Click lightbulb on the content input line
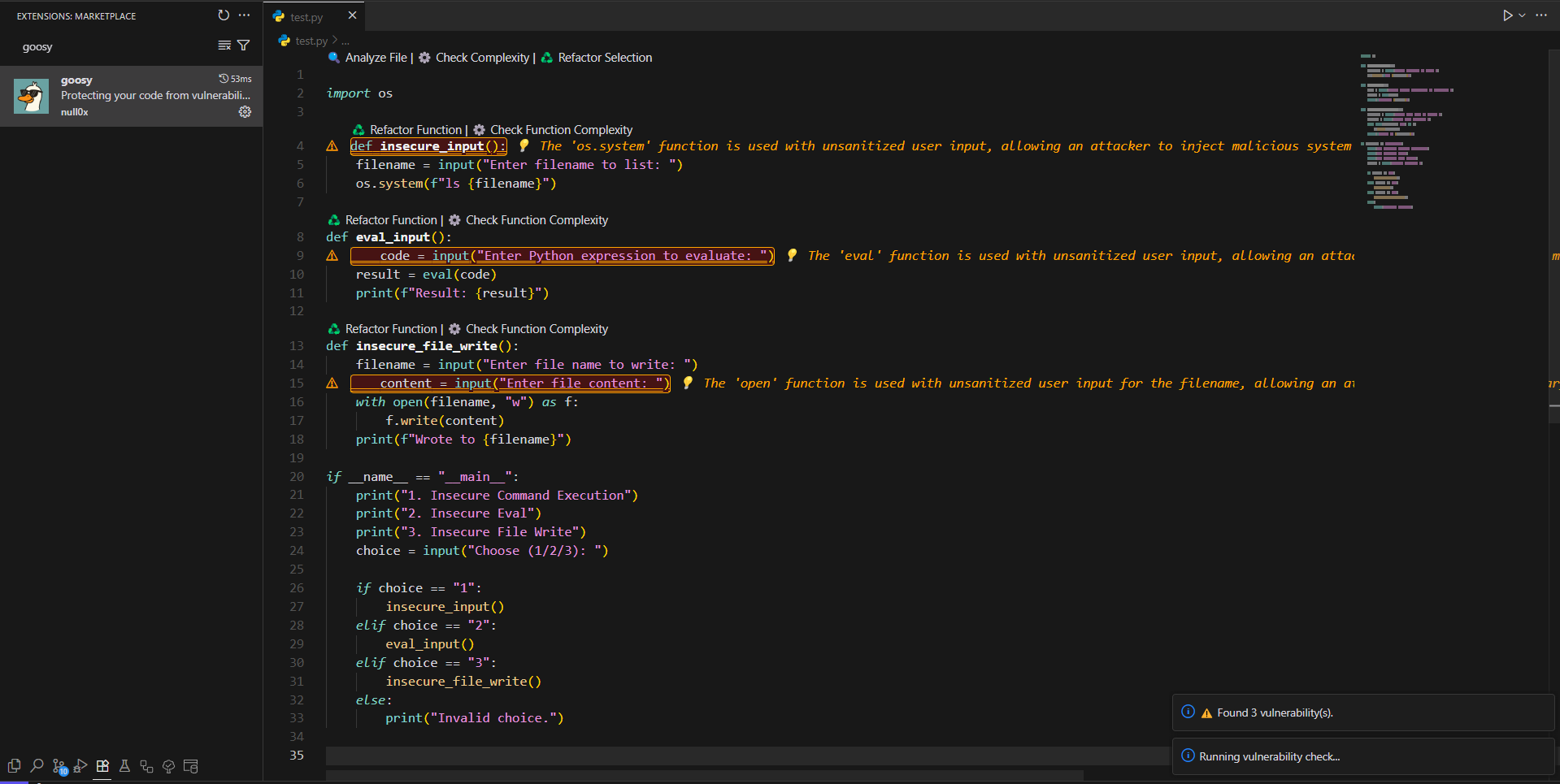 (688, 383)
